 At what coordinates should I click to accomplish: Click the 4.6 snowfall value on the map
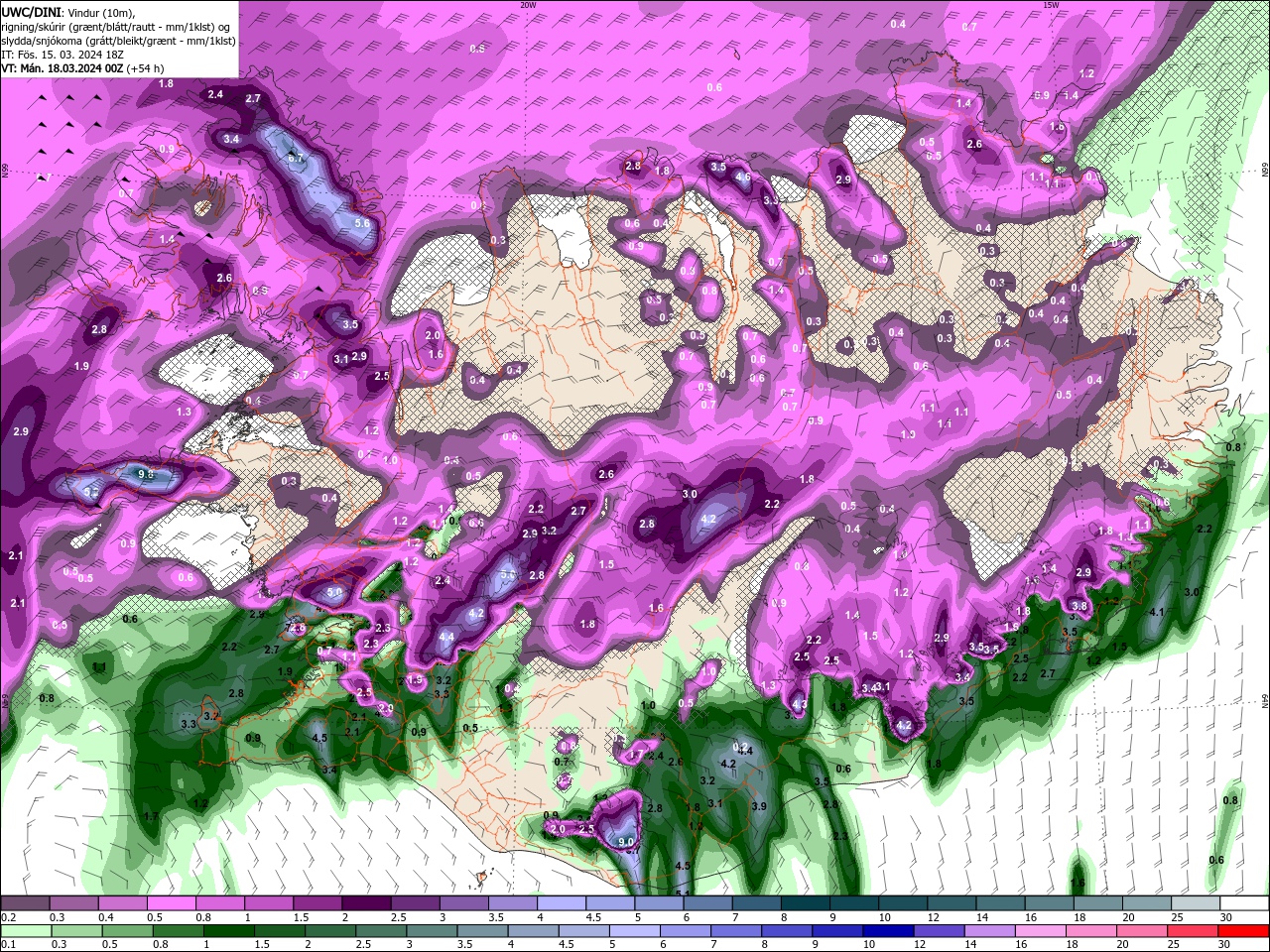click(x=742, y=178)
